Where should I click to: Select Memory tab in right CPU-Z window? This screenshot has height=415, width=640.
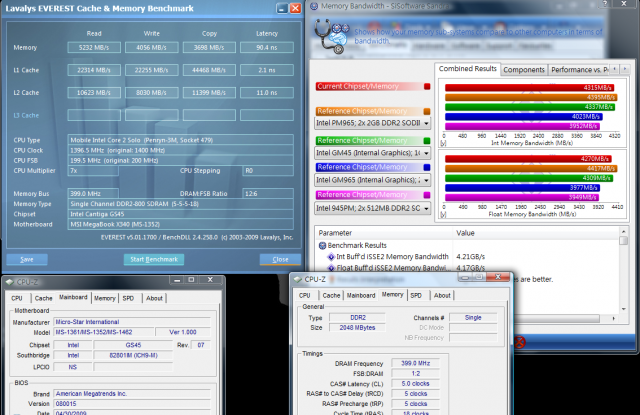point(393,295)
